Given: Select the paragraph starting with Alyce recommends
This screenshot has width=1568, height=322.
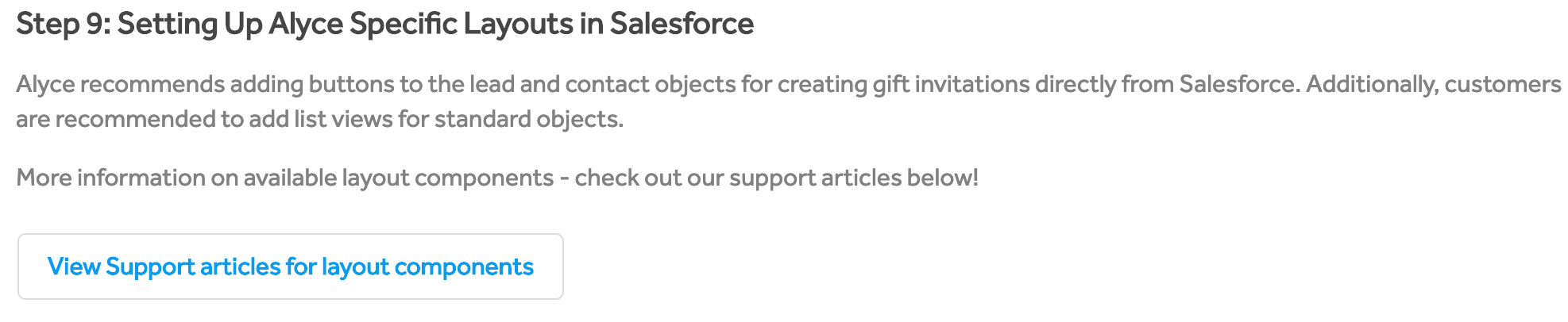Looking at the screenshot, I should point(789,102).
